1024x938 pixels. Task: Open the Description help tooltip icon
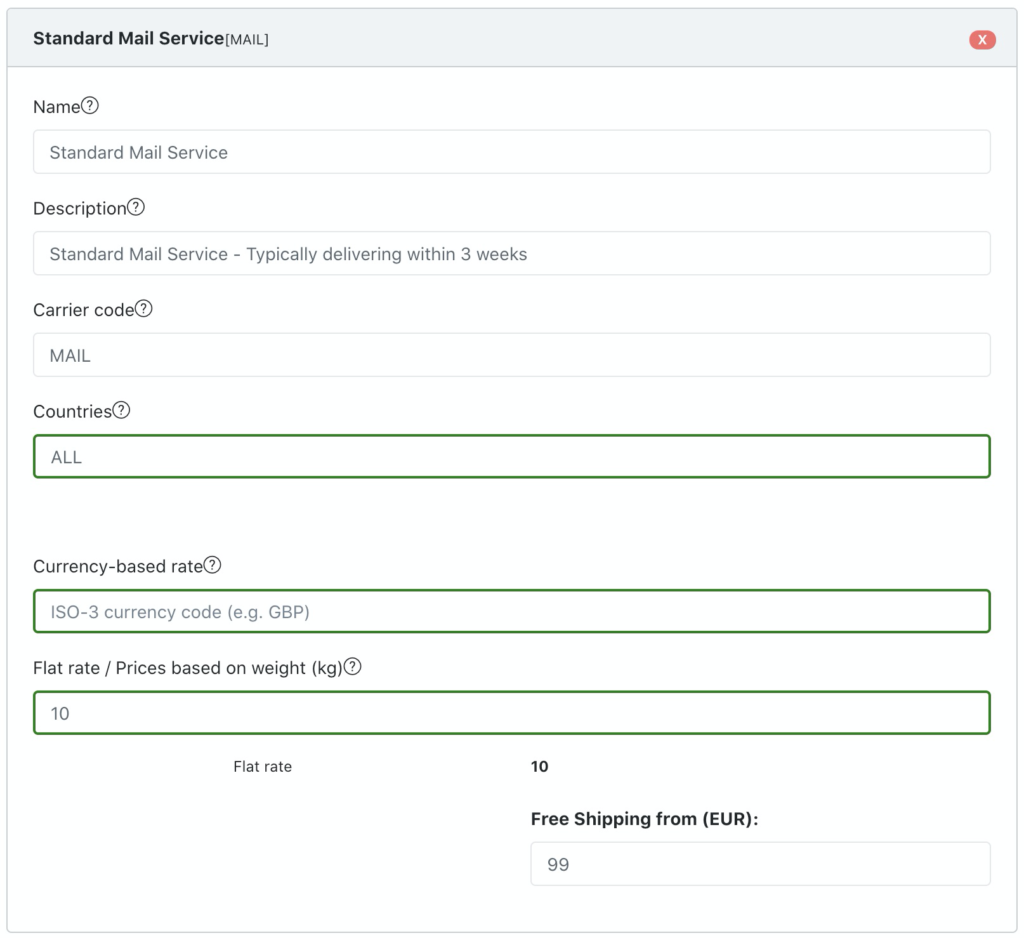pyautogui.click(x=136, y=208)
